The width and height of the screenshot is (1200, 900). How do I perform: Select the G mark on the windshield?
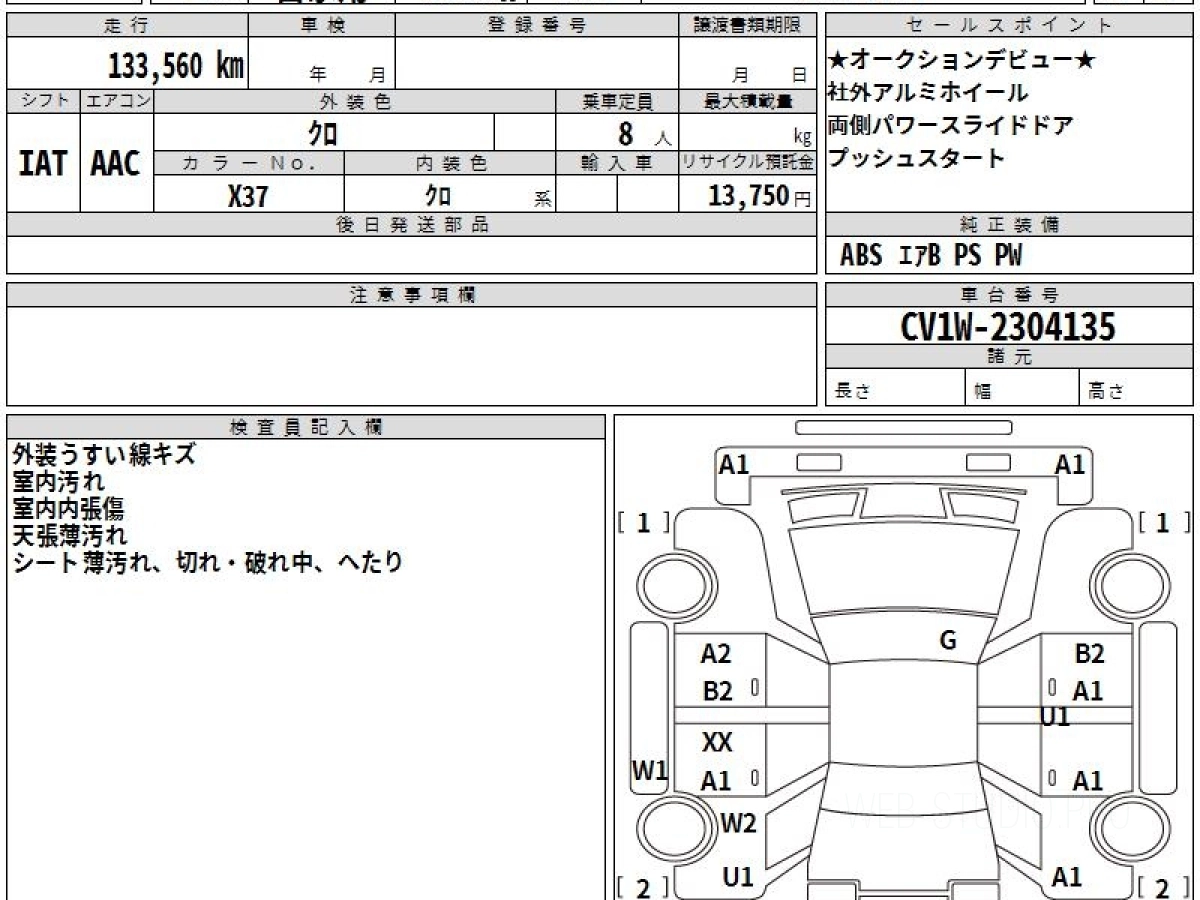(948, 641)
